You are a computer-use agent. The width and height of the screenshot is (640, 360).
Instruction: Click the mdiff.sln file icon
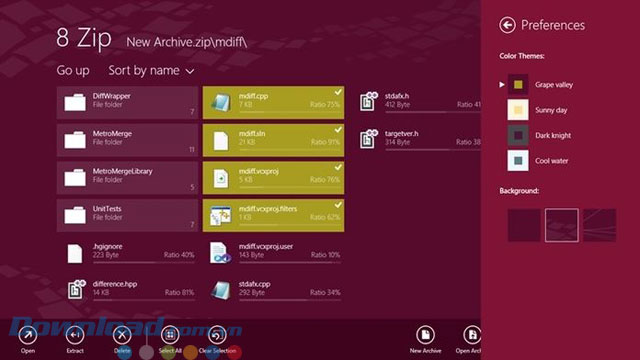point(221,141)
